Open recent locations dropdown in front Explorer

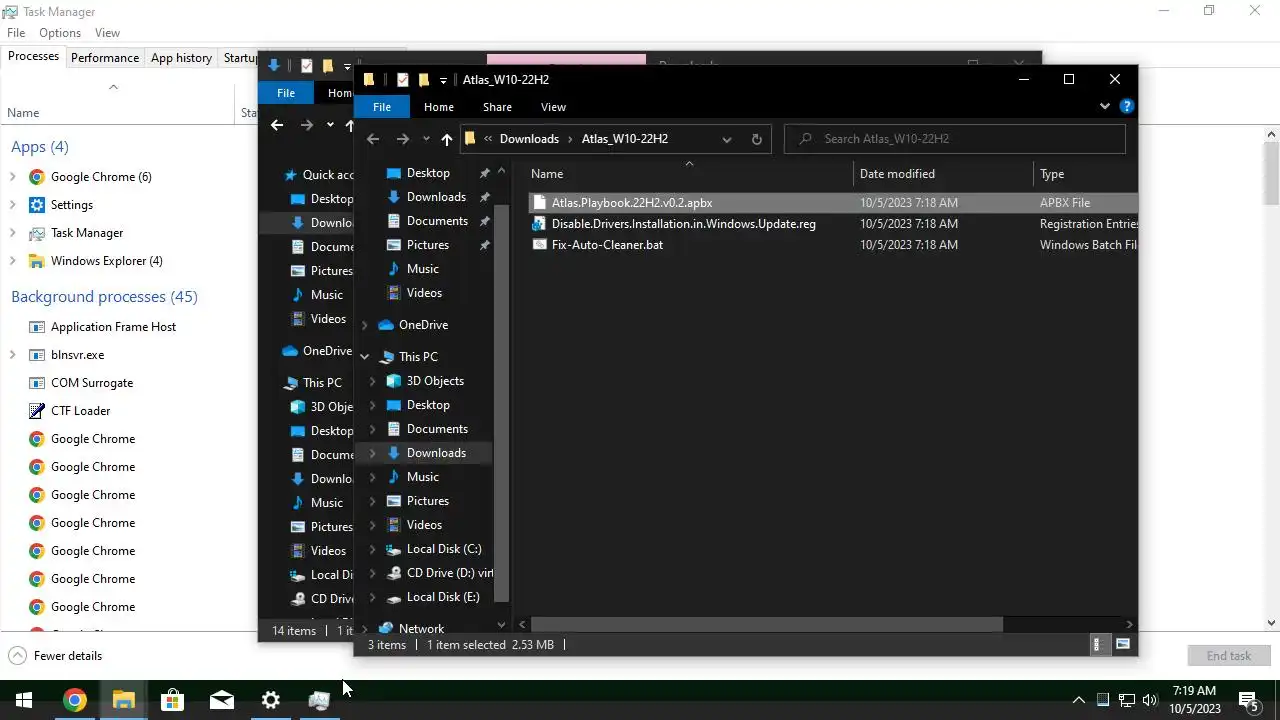[426, 139]
